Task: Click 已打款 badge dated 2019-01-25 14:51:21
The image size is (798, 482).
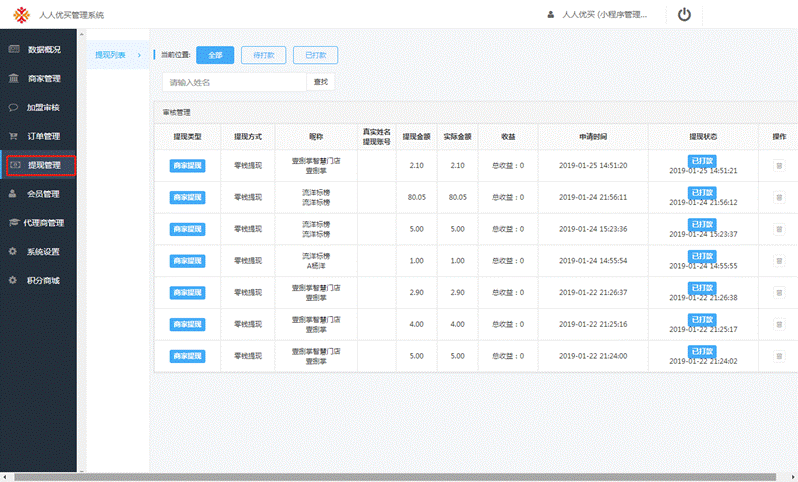Action: 702,160
